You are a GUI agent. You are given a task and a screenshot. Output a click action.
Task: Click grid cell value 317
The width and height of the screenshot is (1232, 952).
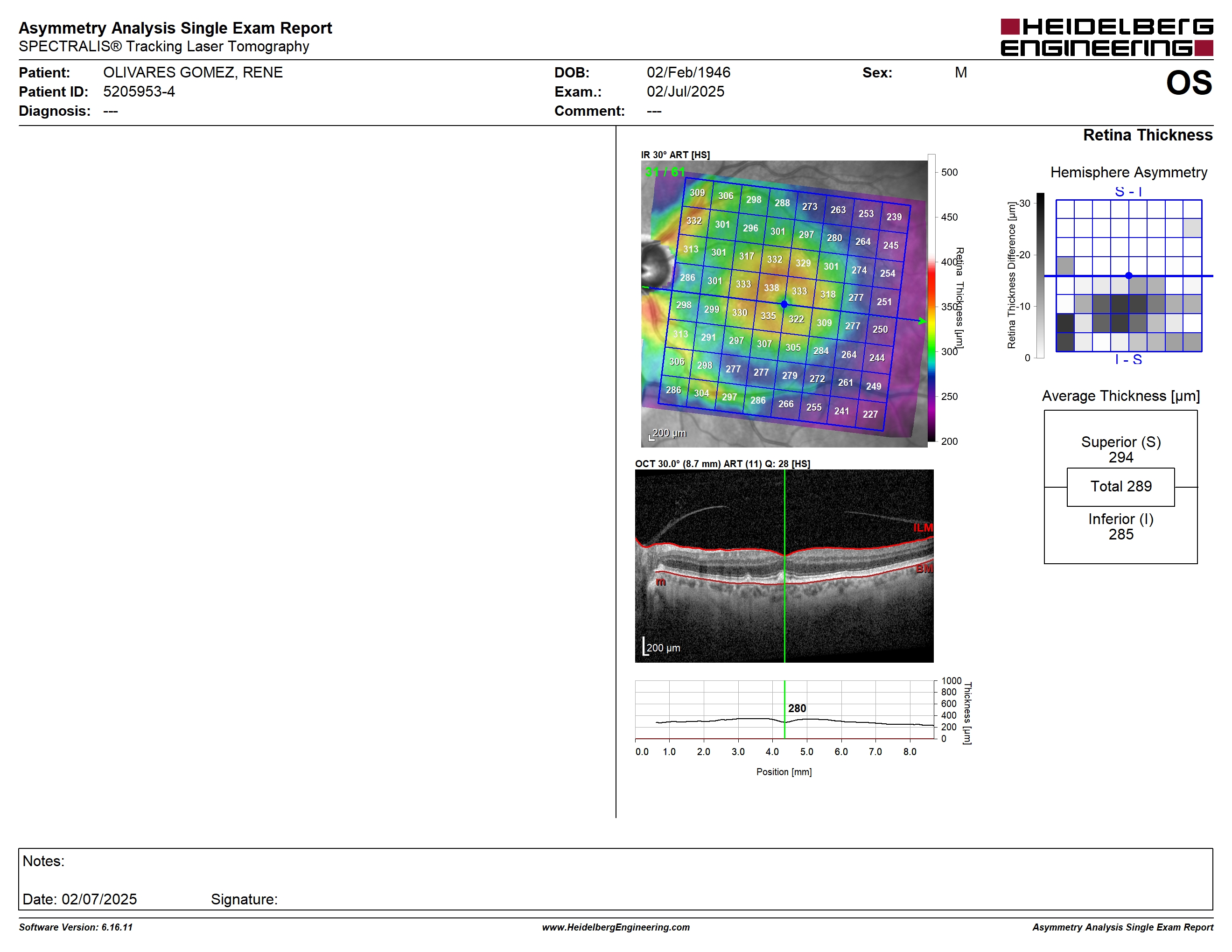746,256
